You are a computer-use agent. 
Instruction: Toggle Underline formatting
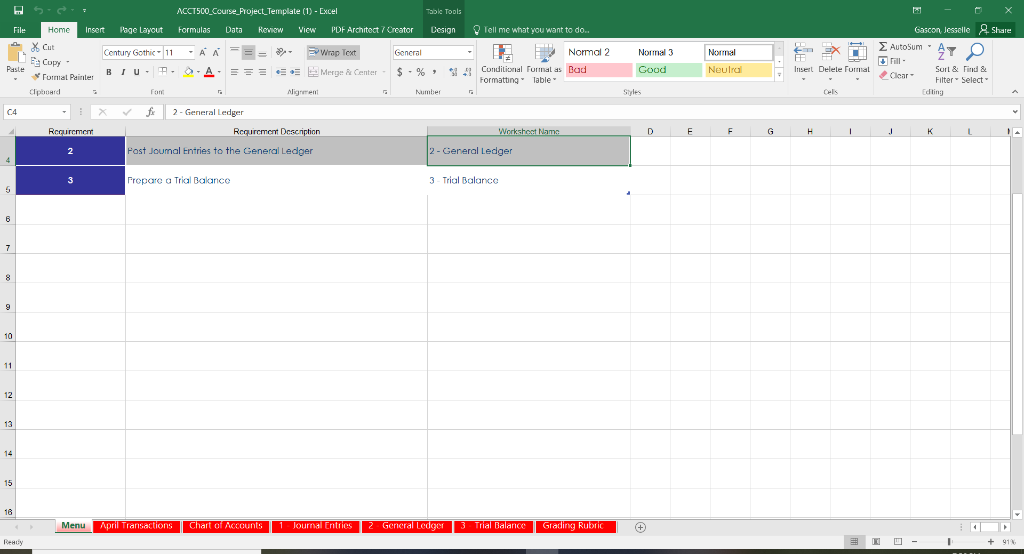[136, 72]
